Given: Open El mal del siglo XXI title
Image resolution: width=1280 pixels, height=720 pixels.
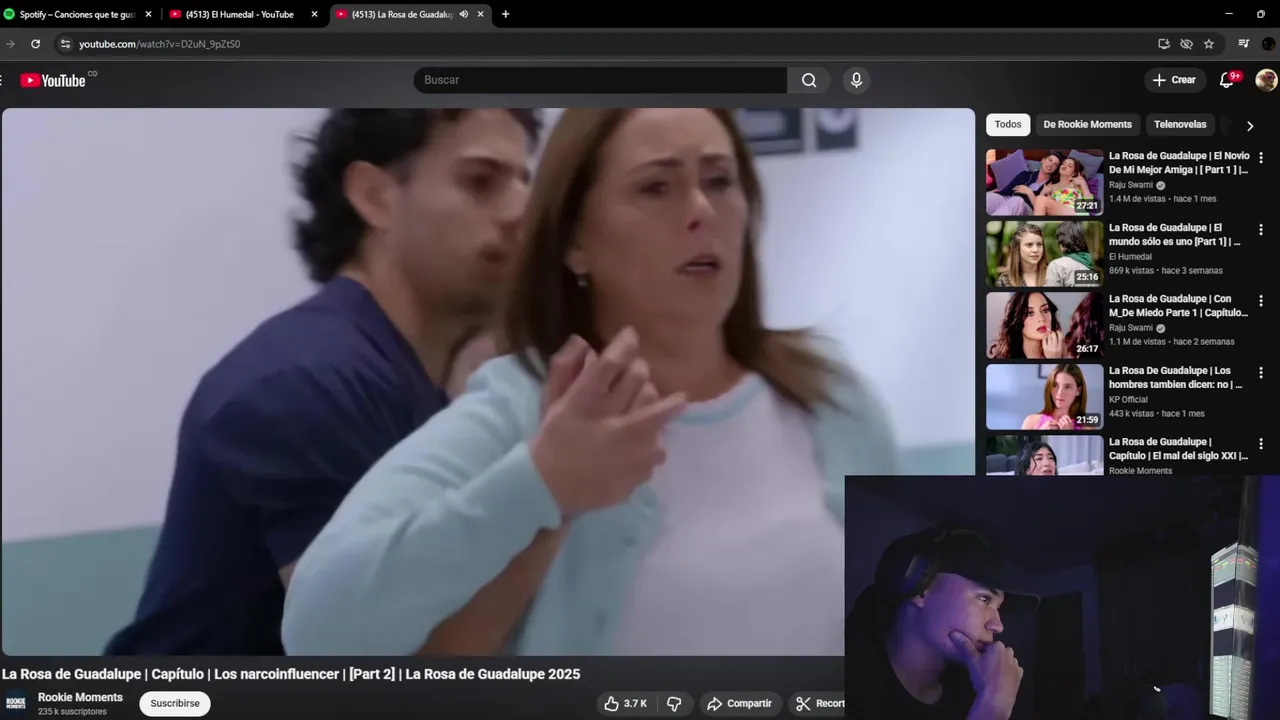Looking at the screenshot, I should click(1179, 449).
